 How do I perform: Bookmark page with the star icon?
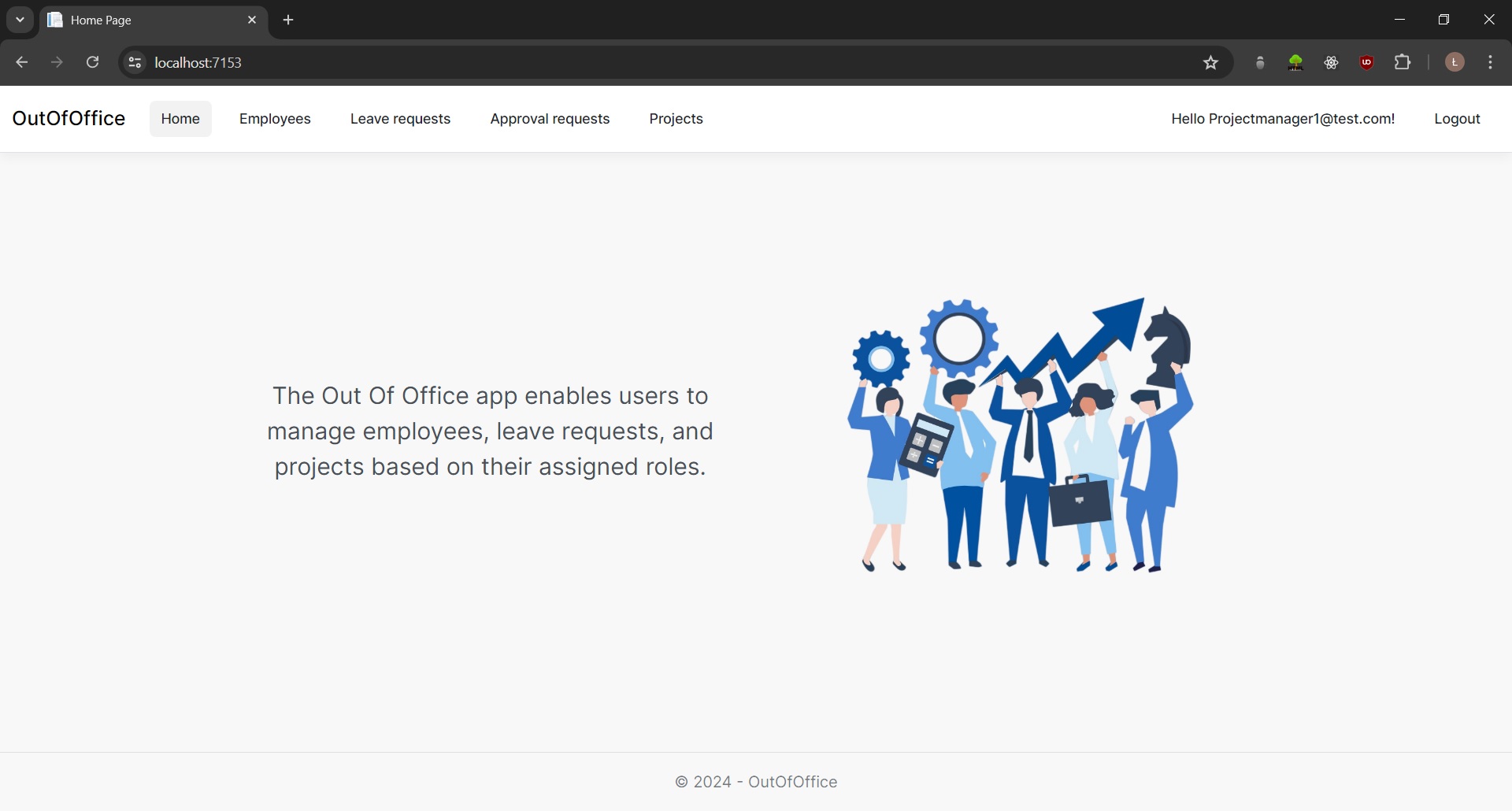1210,62
